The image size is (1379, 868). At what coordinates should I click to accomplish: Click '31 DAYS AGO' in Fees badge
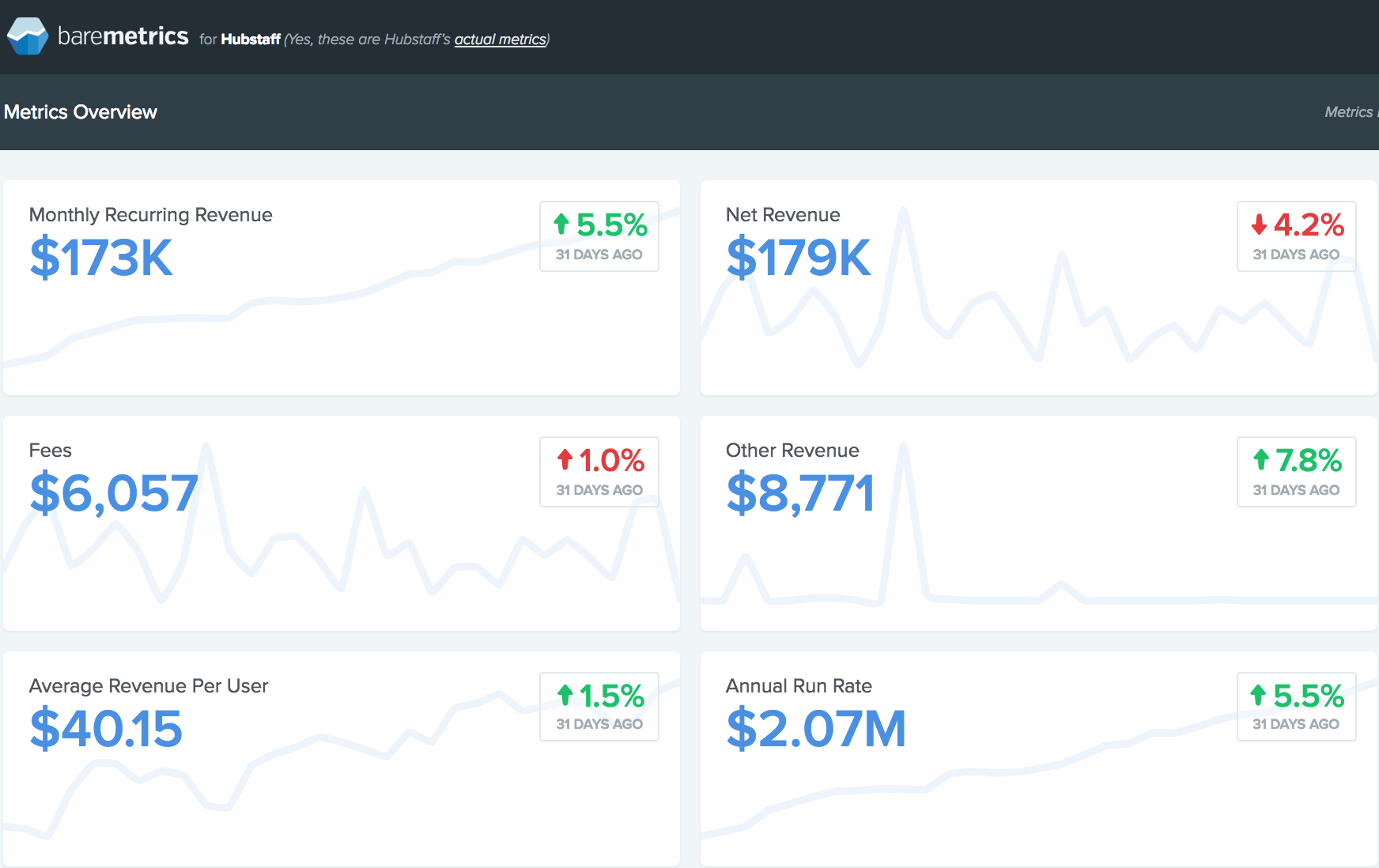[599, 490]
